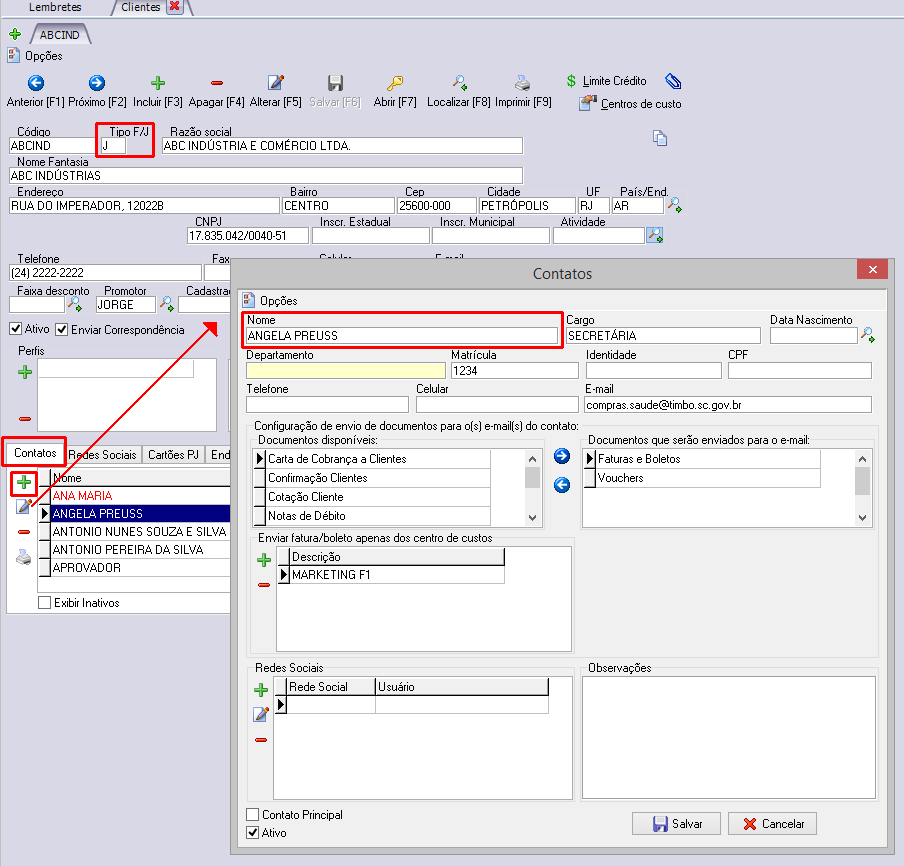
Task: Click Incluir [F3] to add a client
Action: (157, 91)
